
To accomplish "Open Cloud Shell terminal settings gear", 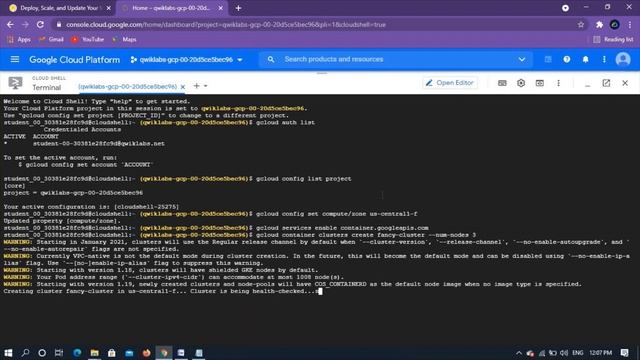I will coord(521,83).
